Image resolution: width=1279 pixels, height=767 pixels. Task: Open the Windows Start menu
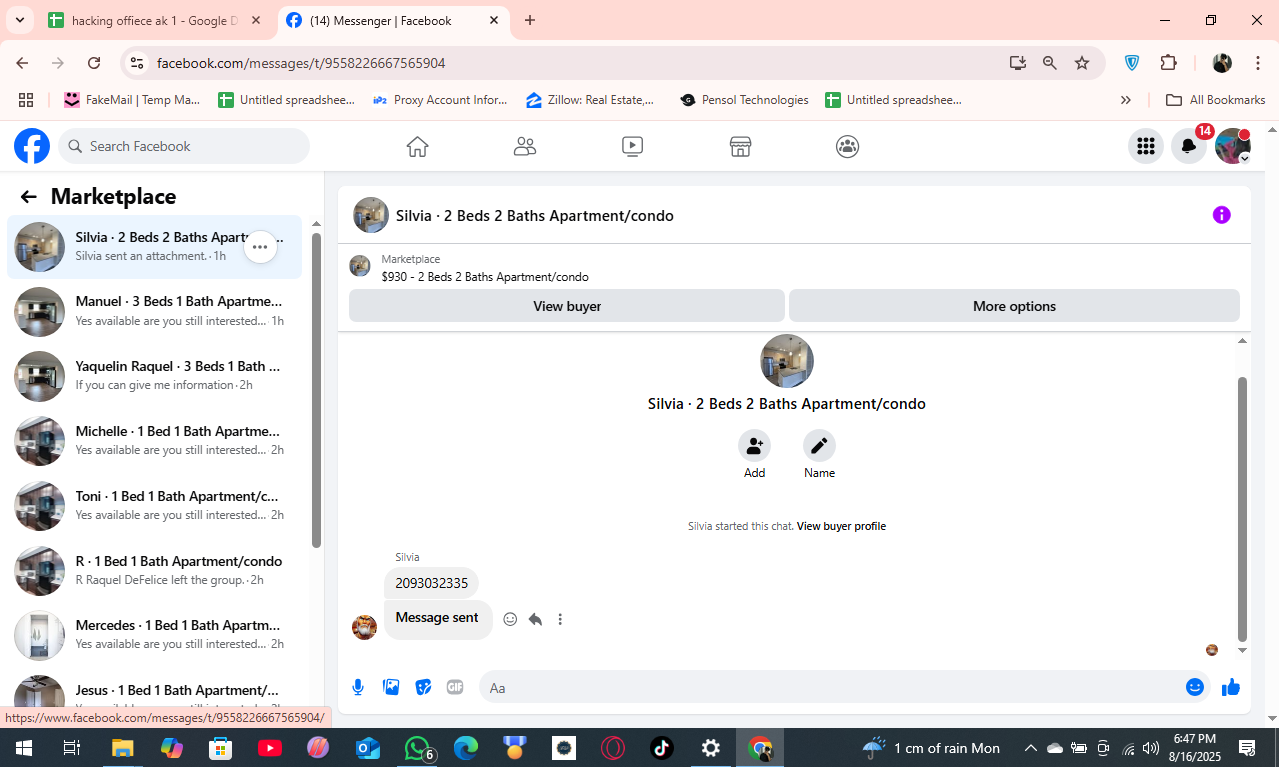23,748
